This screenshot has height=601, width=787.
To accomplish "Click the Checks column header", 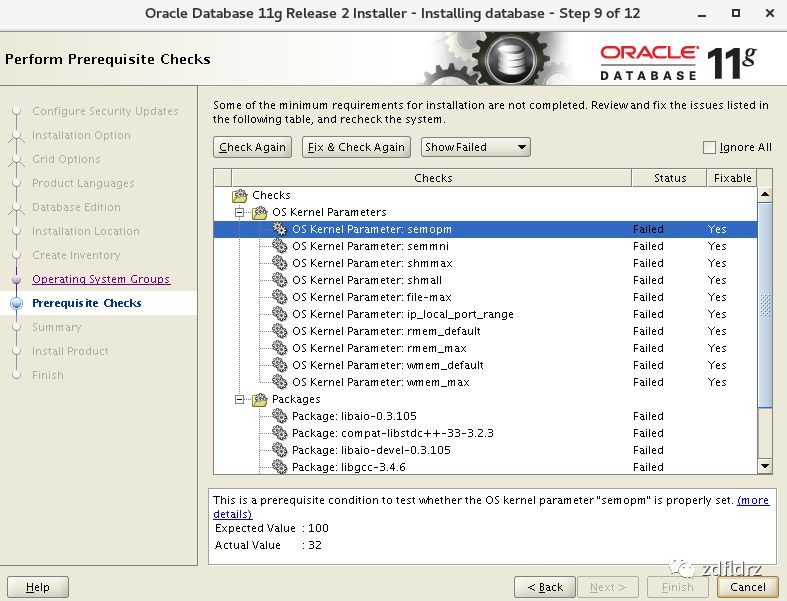I will click(x=433, y=178).
